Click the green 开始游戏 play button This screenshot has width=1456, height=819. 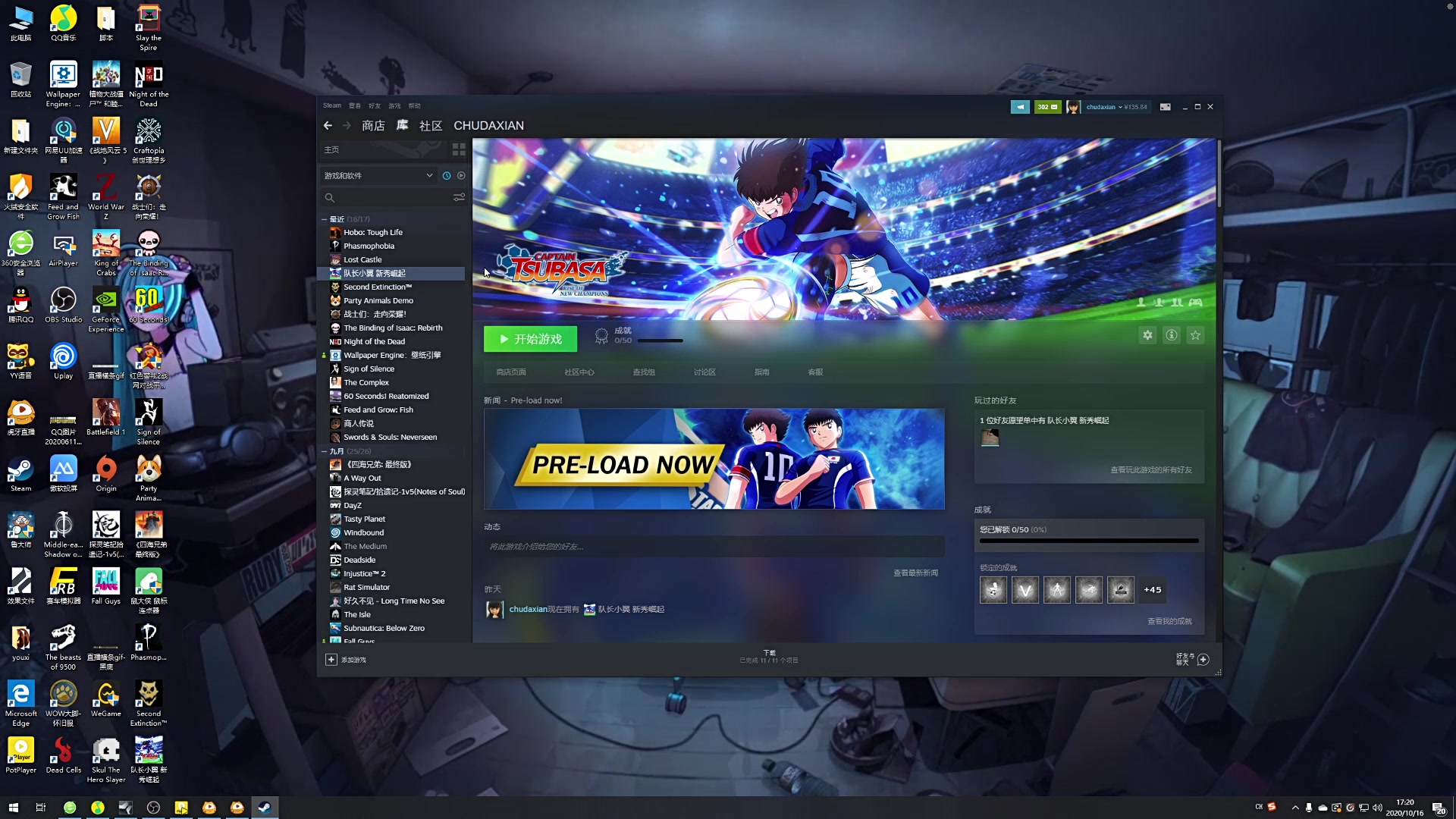pyautogui.click(x=530, y=339)
